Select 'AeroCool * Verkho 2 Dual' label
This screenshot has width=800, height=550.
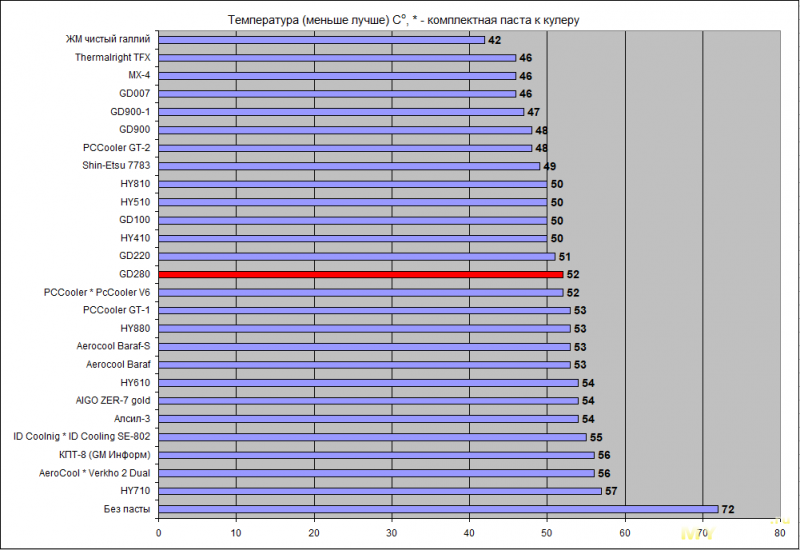[94, 473]
